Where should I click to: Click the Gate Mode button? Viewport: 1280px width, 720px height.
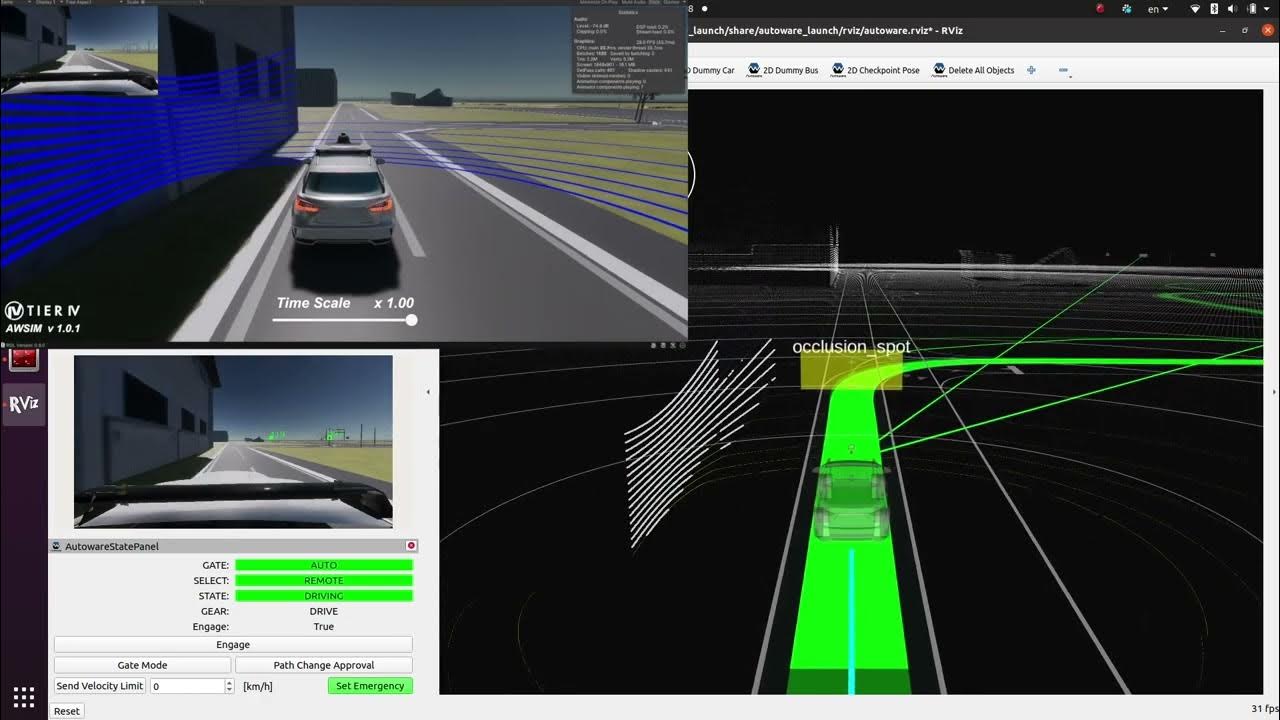click(x=142, y=665)
